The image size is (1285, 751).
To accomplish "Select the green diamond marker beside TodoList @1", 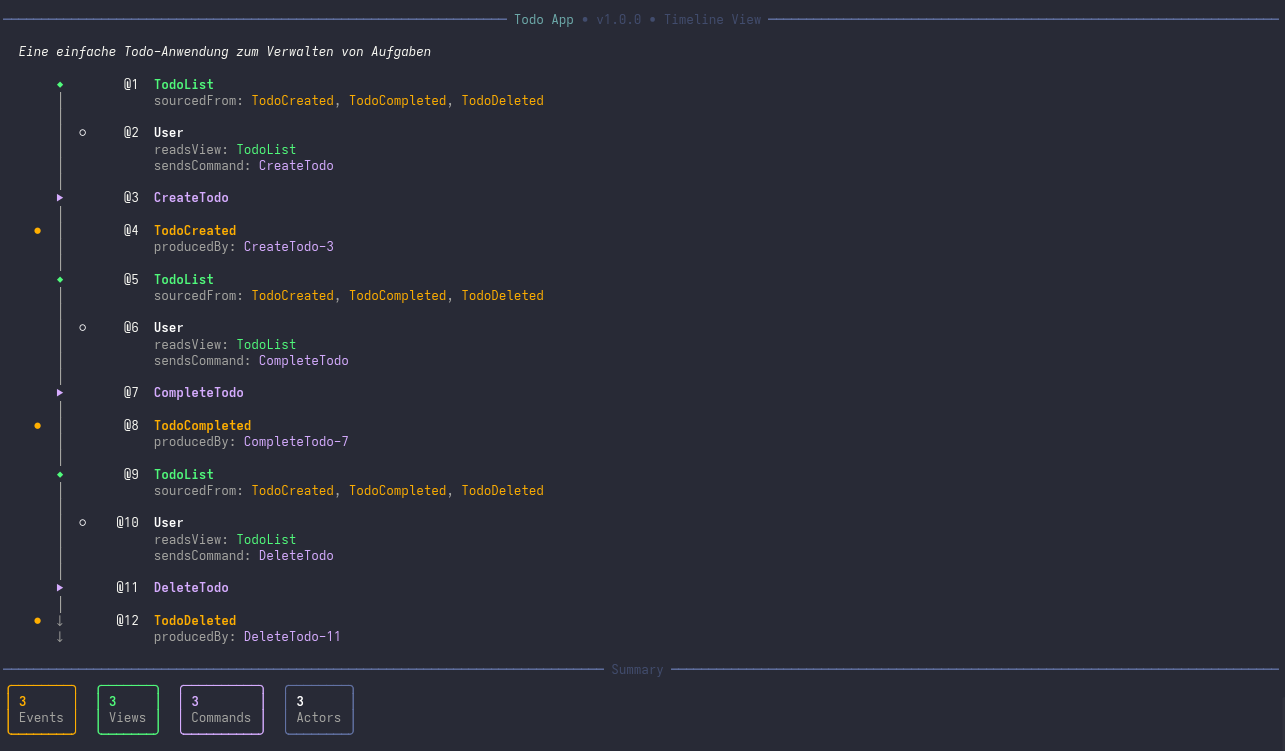I will click(x=60, y=84).
